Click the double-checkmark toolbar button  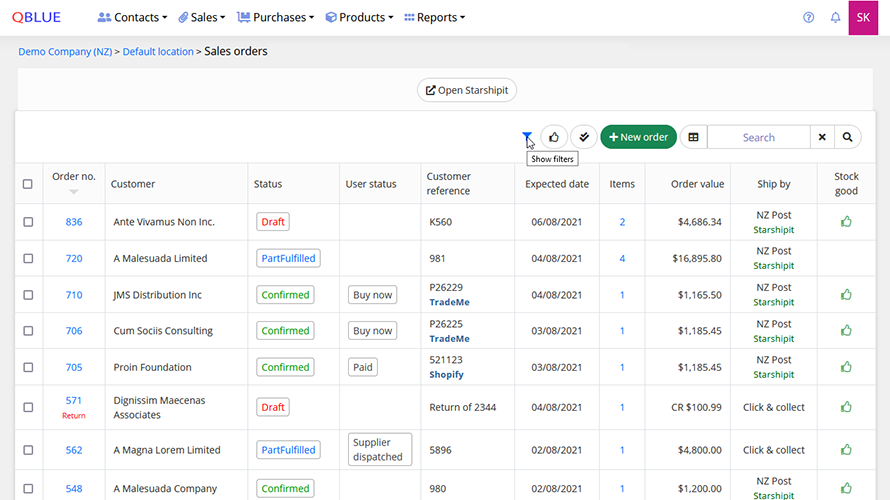(x=583, y=137)
